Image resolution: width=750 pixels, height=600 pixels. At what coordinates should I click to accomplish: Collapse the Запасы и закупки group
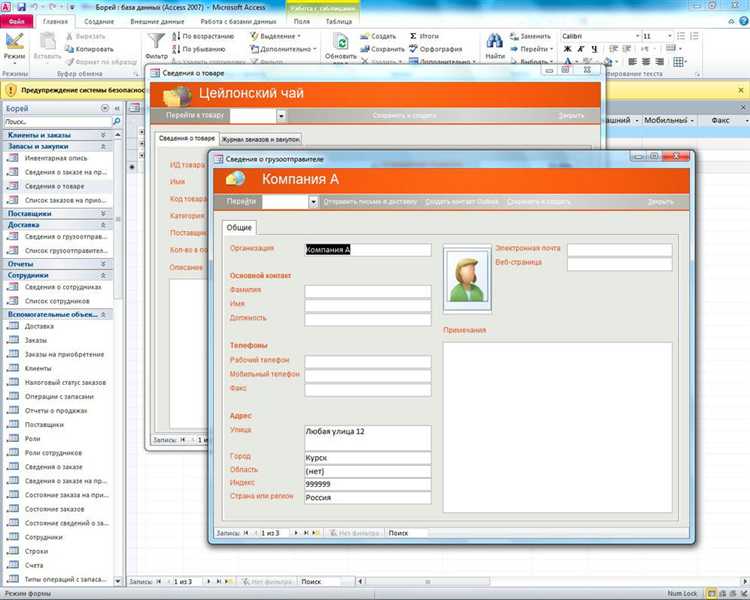103,146
